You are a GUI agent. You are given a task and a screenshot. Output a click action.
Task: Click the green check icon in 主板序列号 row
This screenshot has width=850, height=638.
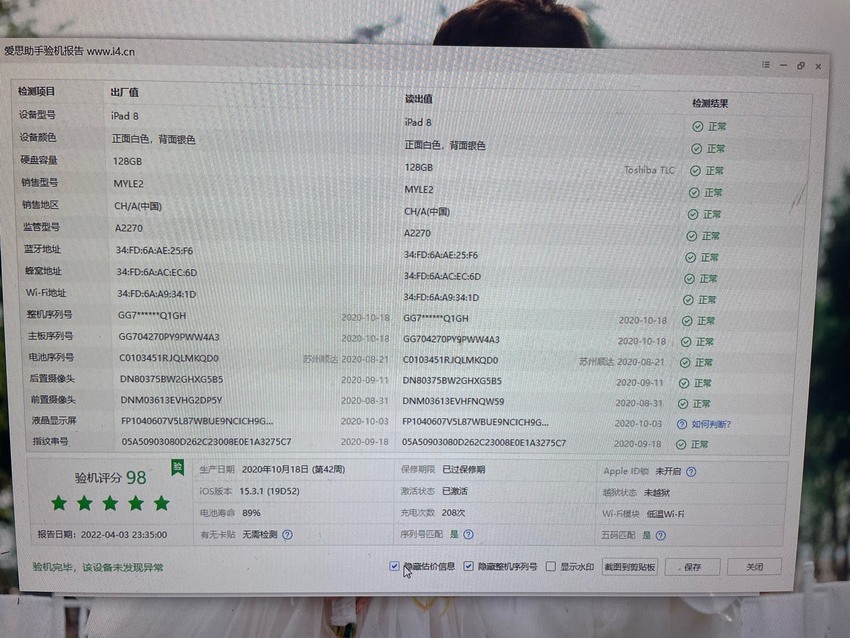click(x=686, y=342)
